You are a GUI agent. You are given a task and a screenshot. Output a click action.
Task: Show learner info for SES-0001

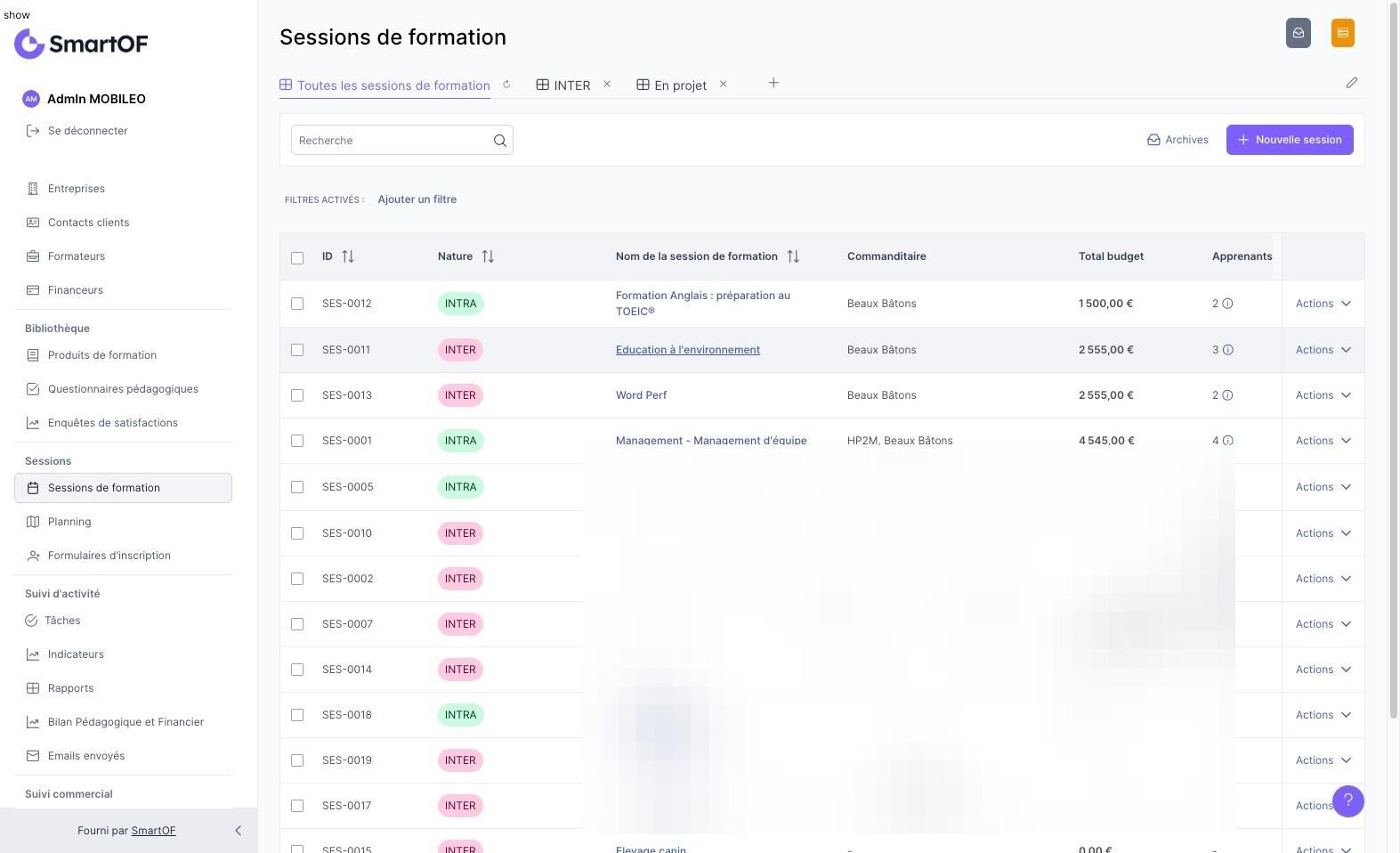(1228, 441)
